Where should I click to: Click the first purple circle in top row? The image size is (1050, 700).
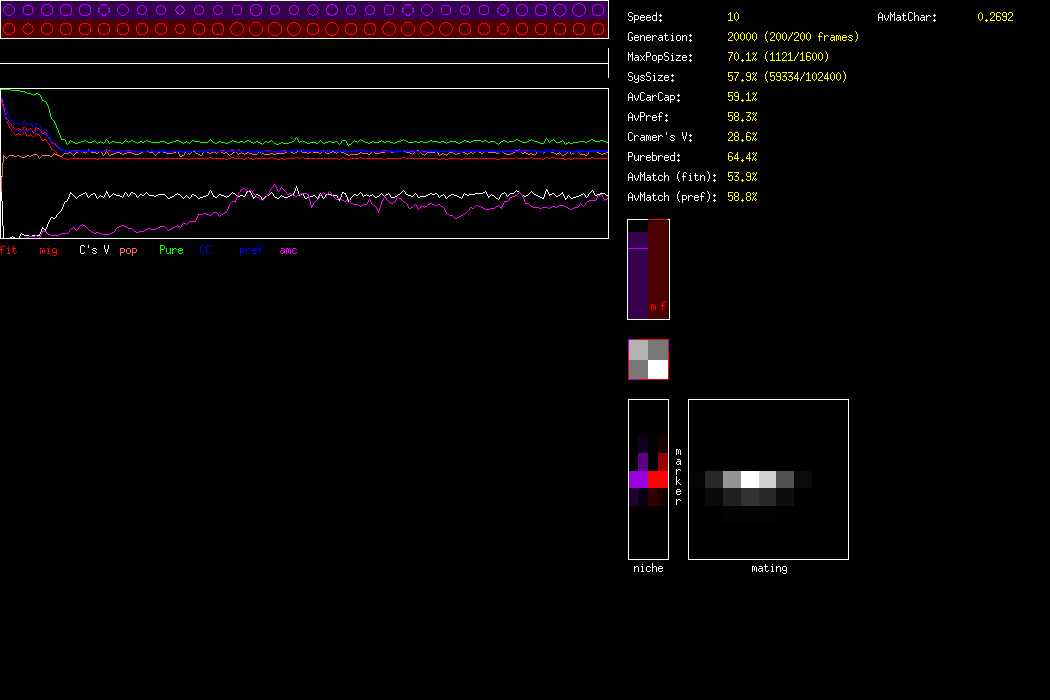[x=9, y=10]
